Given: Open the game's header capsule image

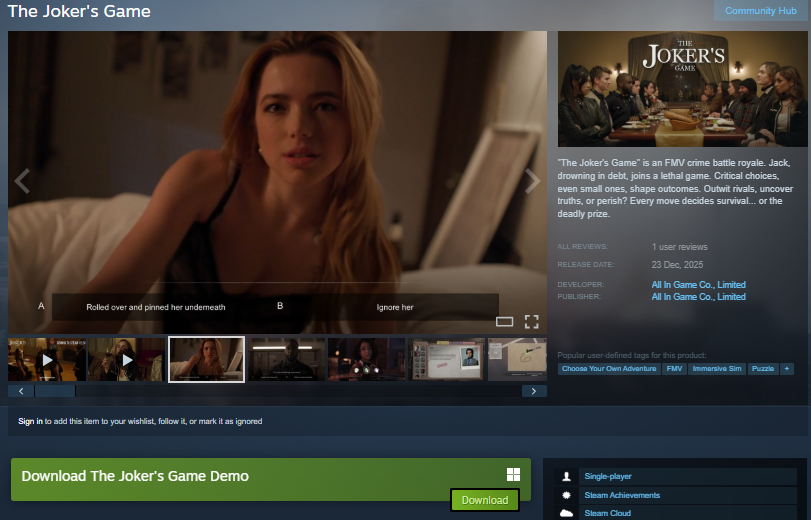Looking at the screenshot, I should point(682,89).
